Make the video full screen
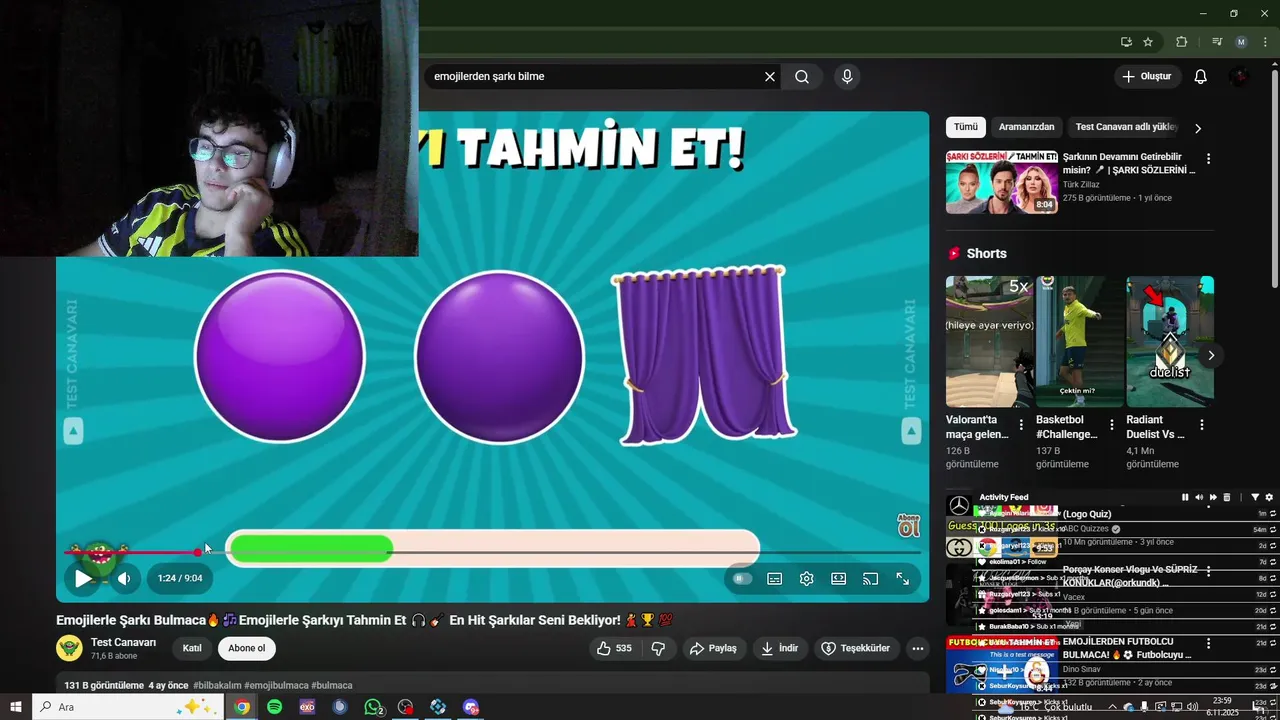This screenshot has height=720, width=1280. pyautogui.click(x=902, y=578)
